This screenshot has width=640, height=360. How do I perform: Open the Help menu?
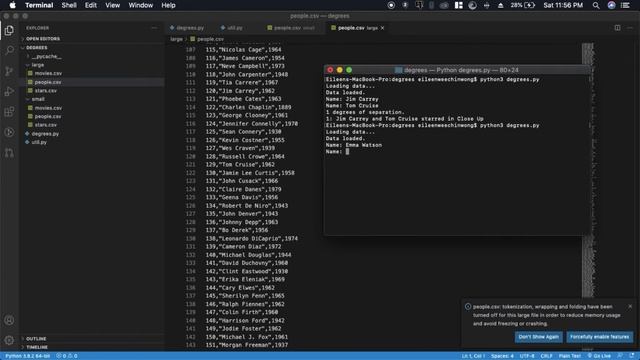[168, 5]
